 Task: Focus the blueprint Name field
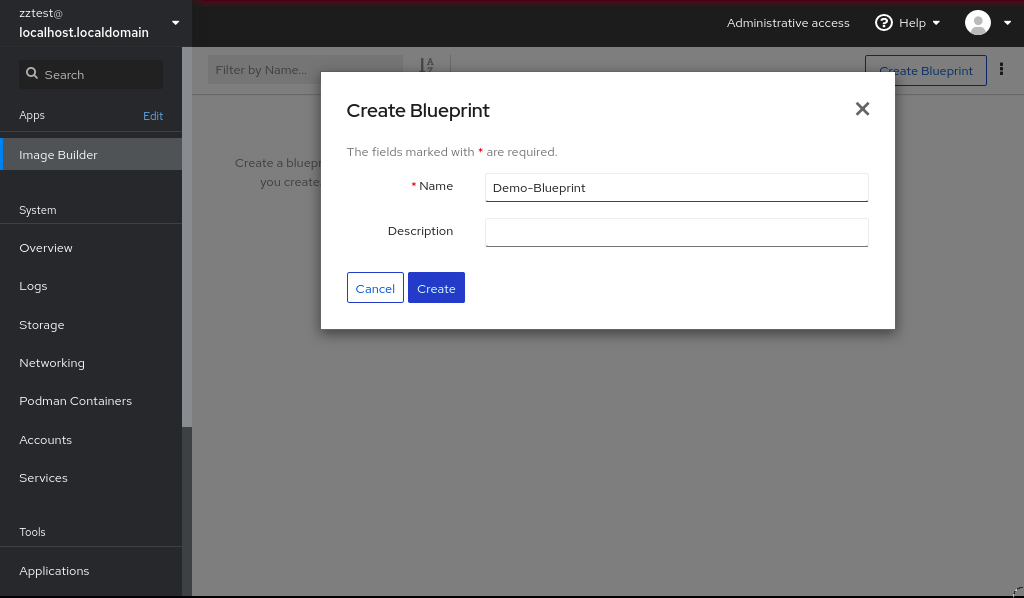point(676,188)
